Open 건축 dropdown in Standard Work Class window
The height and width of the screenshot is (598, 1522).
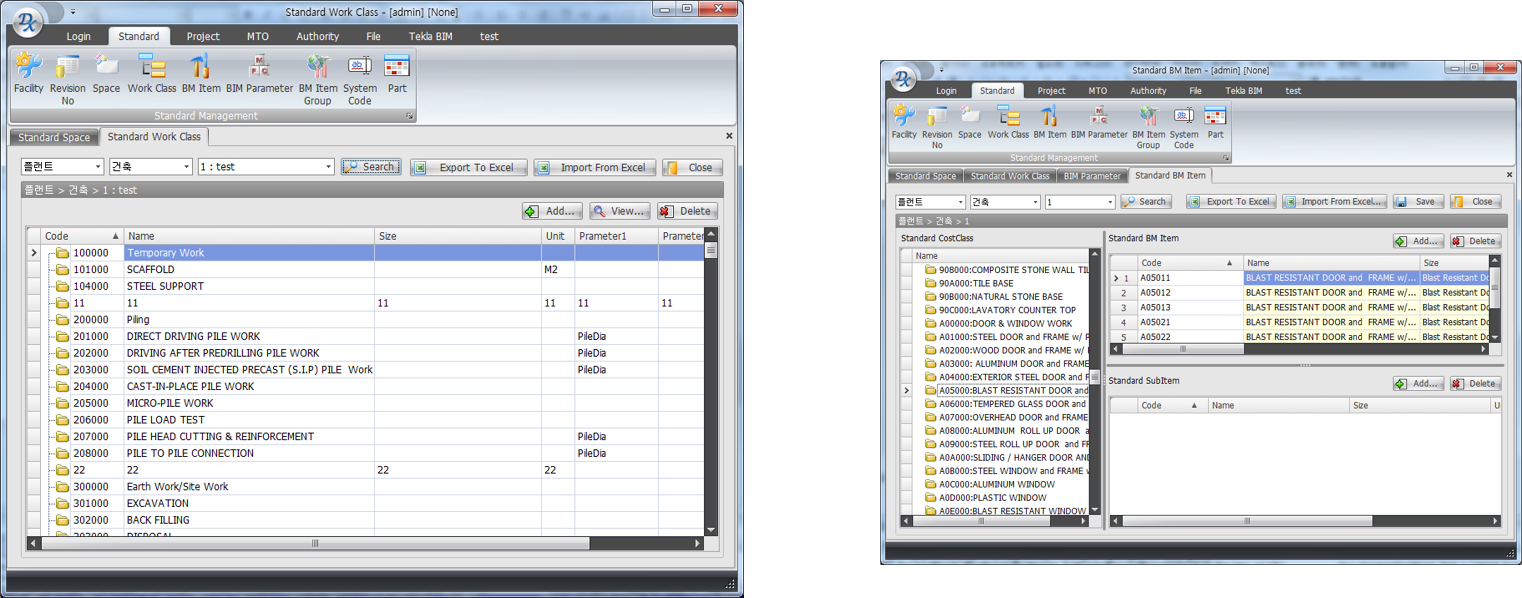[186, 167]
